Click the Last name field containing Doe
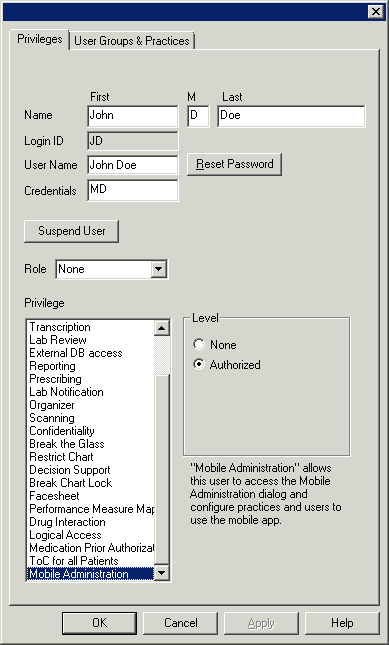389x645 pixels. pyautogui.click(x=291, y=116)
